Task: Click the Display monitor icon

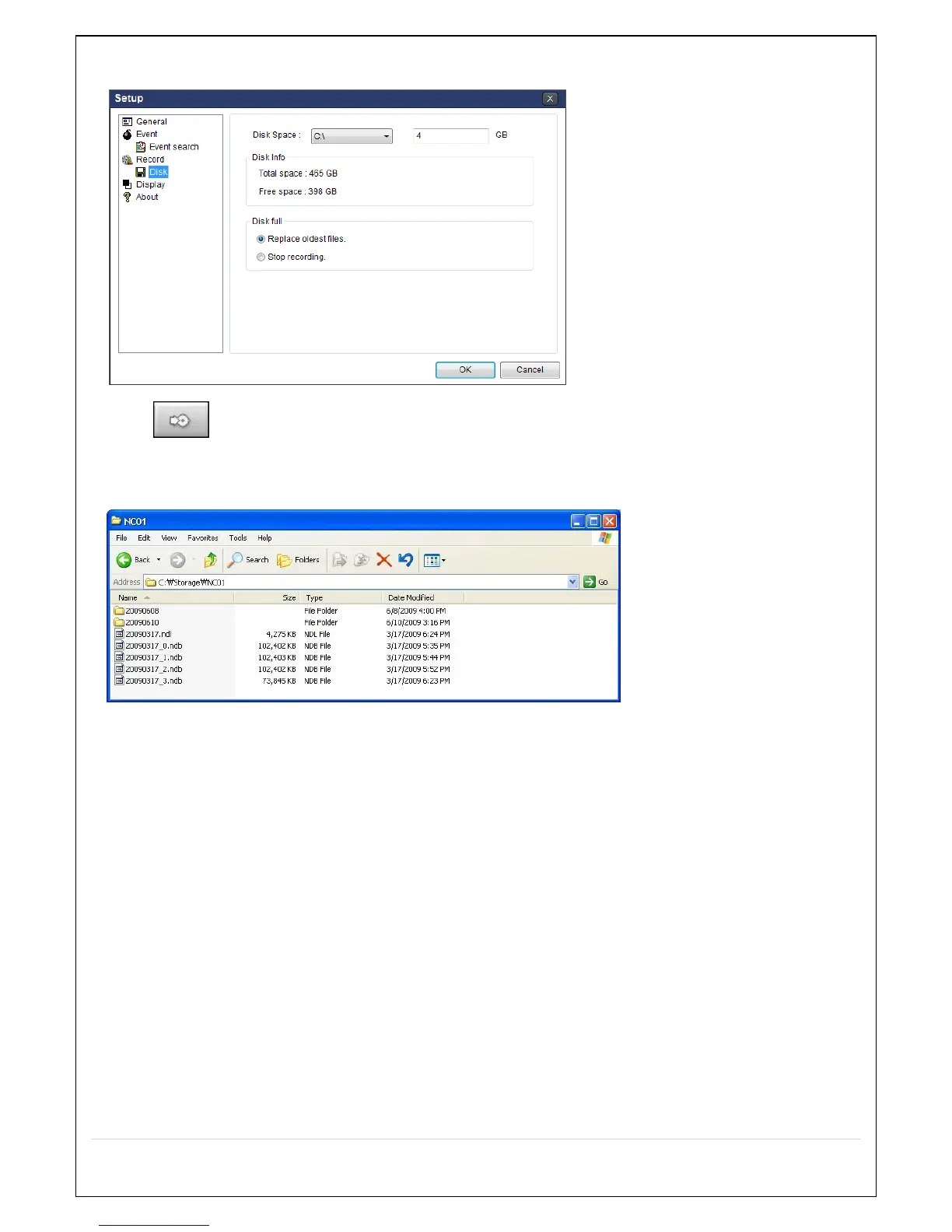Action: (128, 184)
